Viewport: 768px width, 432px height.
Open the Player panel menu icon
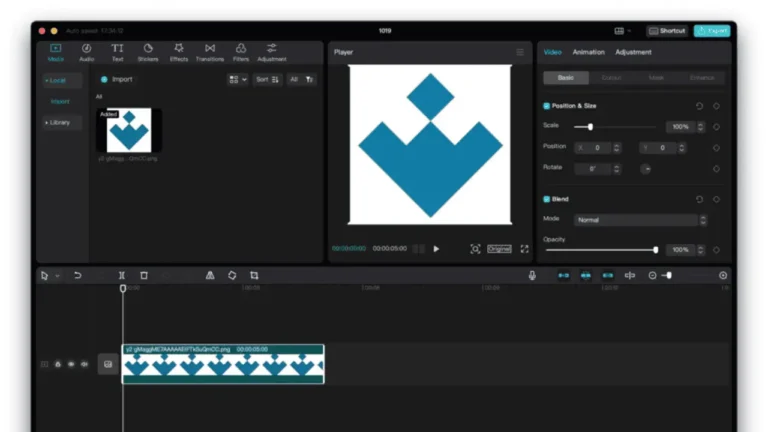[520, 52]
